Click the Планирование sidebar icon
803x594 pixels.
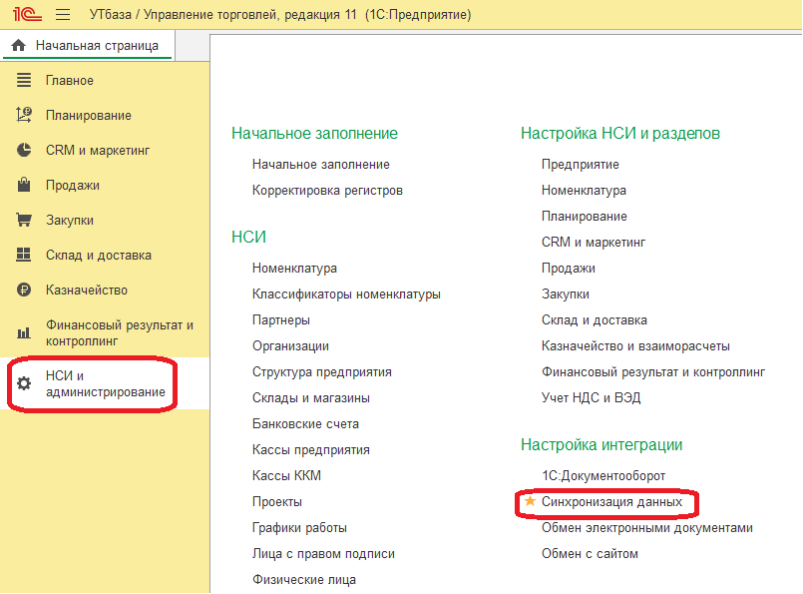pos(25,115)
